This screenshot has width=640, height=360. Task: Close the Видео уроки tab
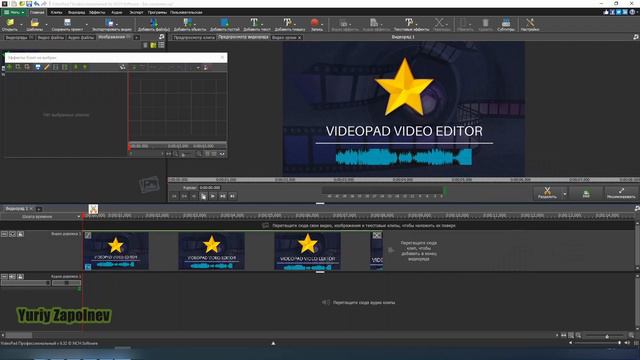click(x=299, y=38)
